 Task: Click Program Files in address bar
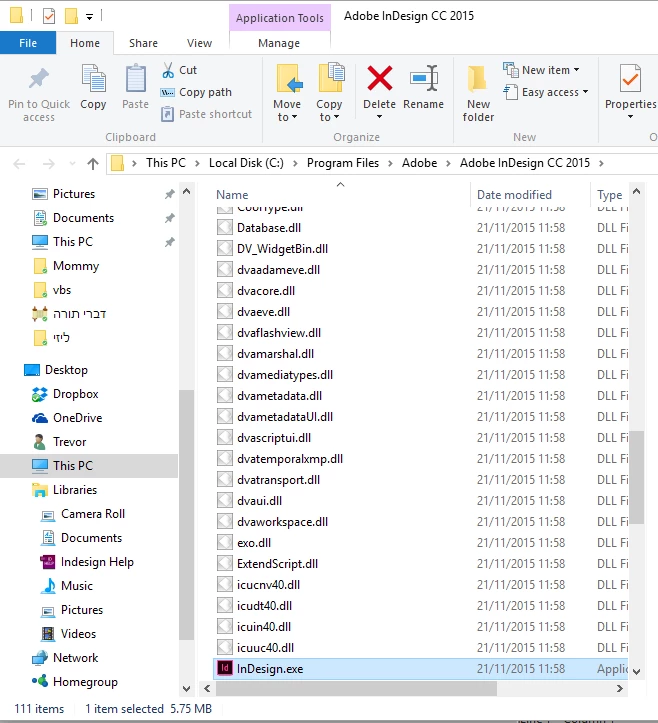pos(343,163)
